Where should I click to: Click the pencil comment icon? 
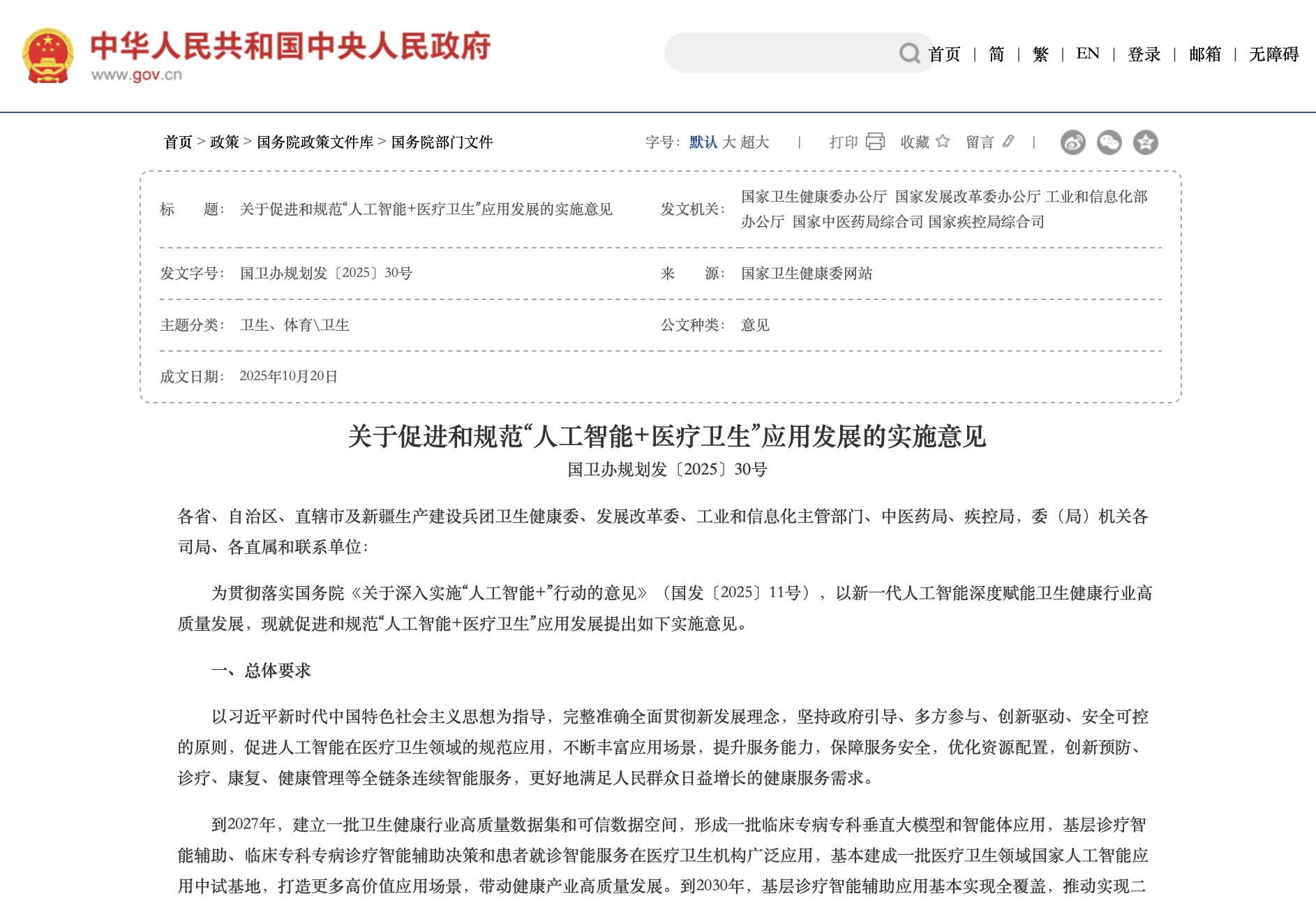tap(1008, 142)
